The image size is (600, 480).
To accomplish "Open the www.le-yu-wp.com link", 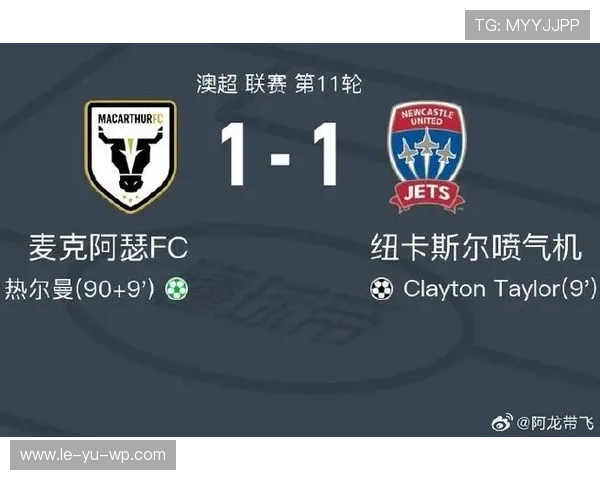I will [x=93, y=455].
